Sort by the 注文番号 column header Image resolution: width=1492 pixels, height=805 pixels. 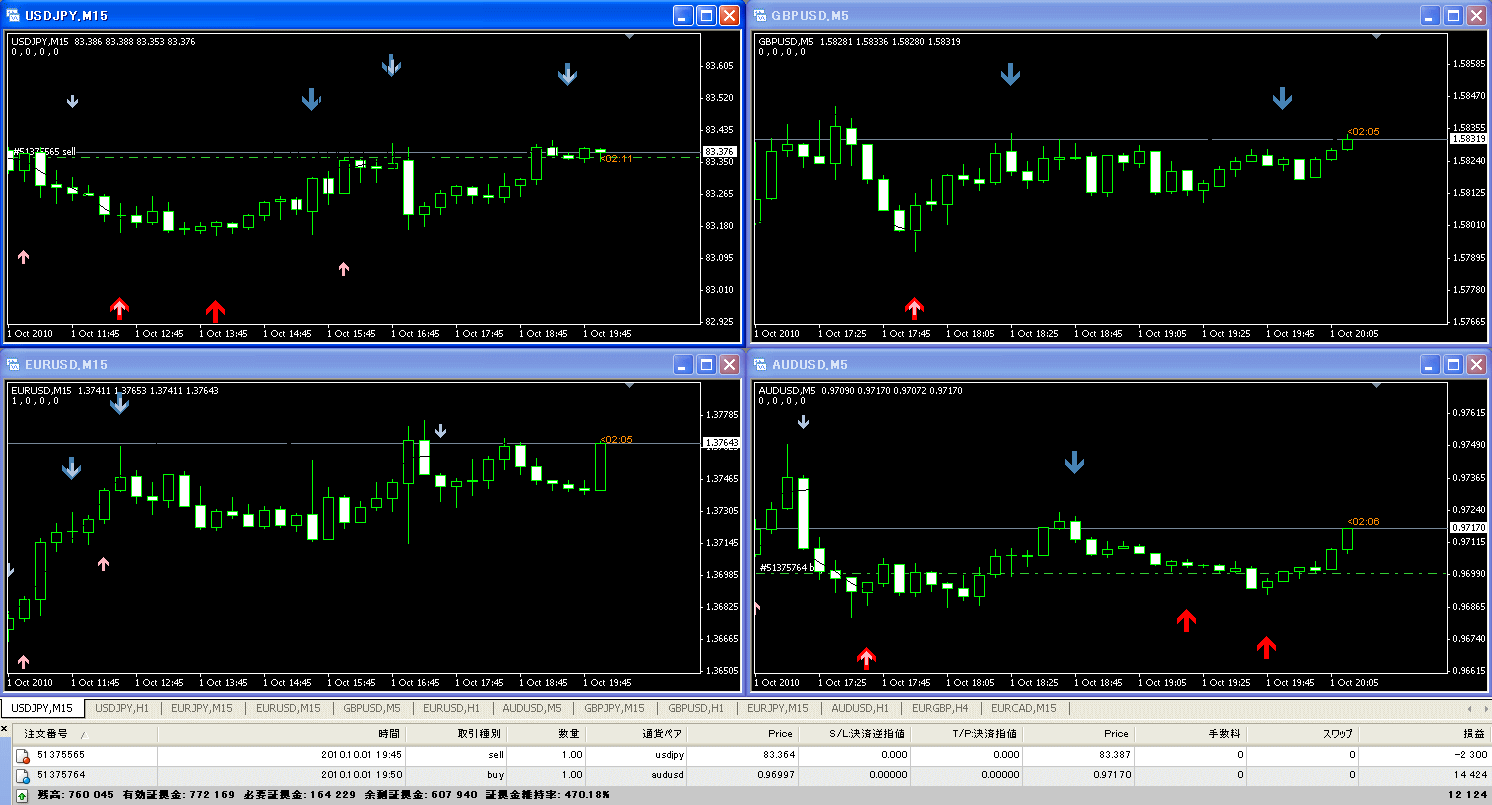click(83, 734)
